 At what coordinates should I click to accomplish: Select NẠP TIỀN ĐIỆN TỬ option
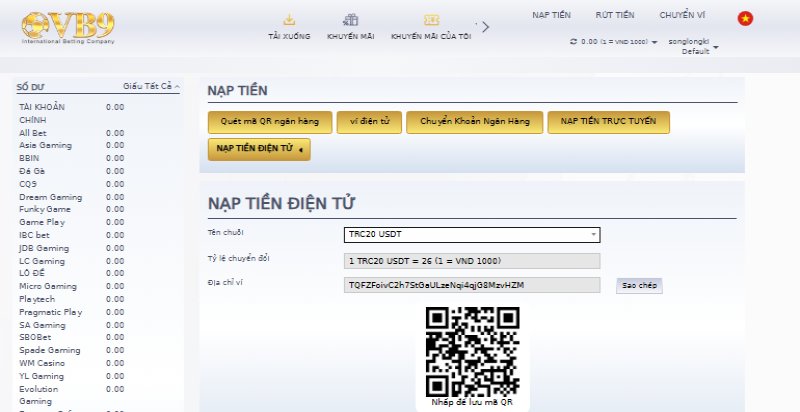click(259, 149)
